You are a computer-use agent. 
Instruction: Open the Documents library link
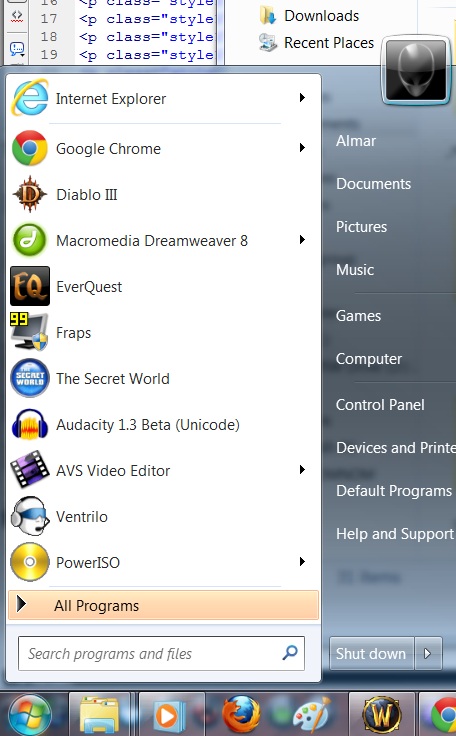click(373, 184)
